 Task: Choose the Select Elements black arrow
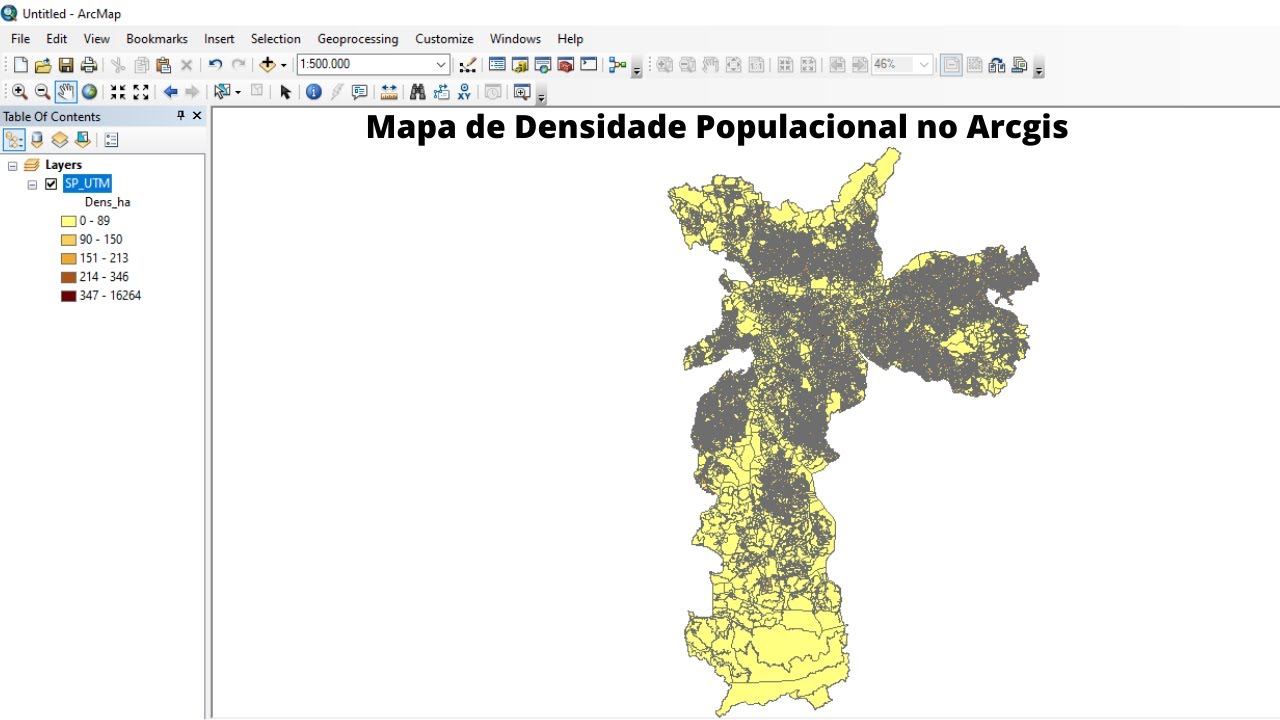coord(285,92)
